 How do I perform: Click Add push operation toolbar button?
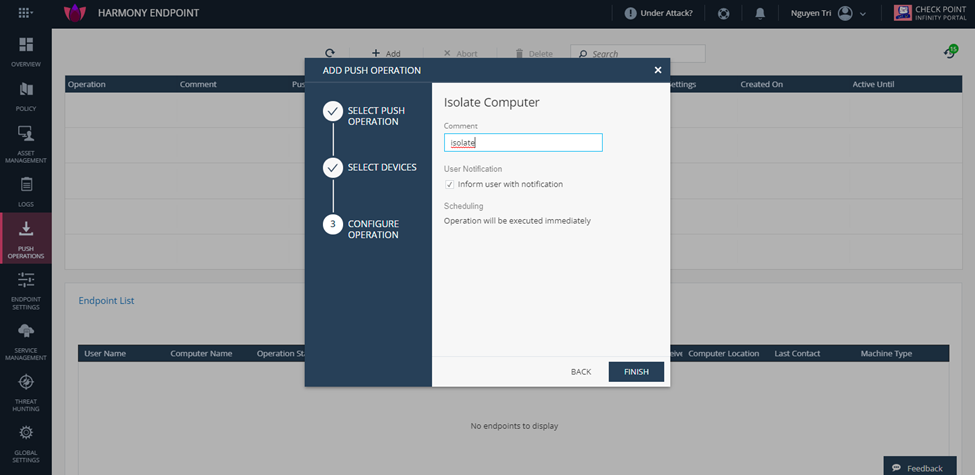click(x=386, y=53)
